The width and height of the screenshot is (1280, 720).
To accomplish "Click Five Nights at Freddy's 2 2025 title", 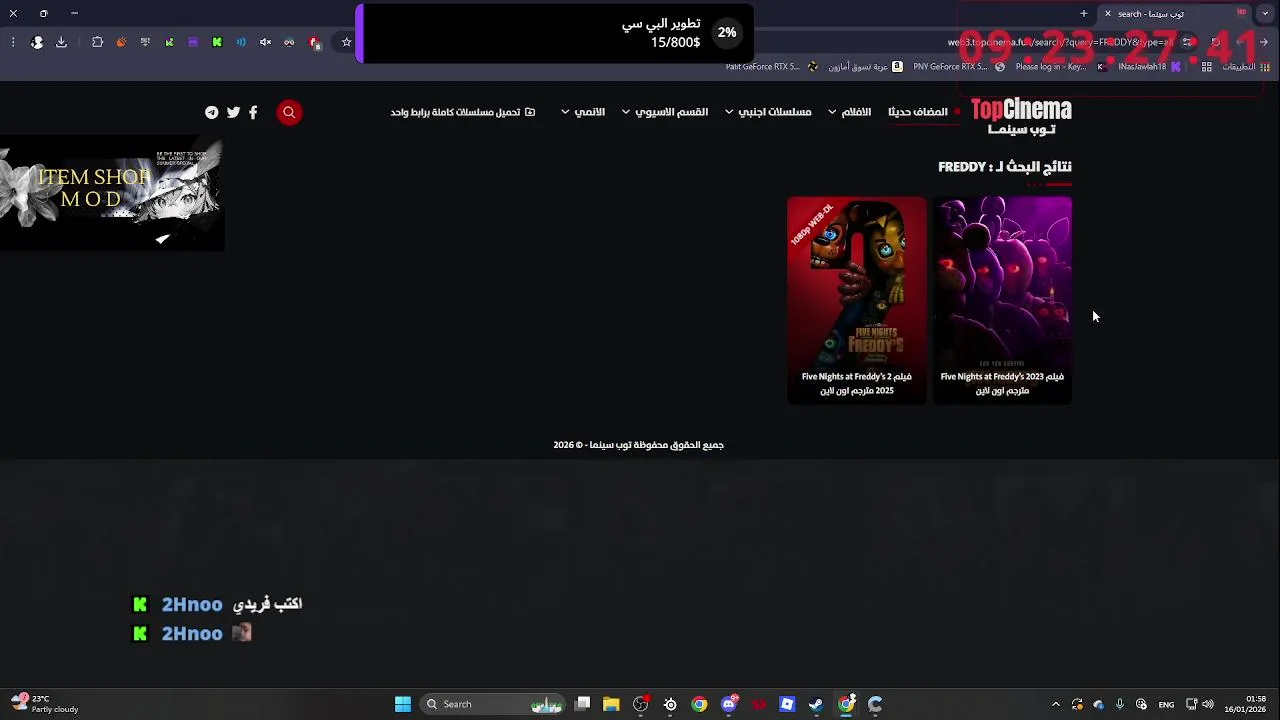I will pyautogui.click(x=857, y=384).
